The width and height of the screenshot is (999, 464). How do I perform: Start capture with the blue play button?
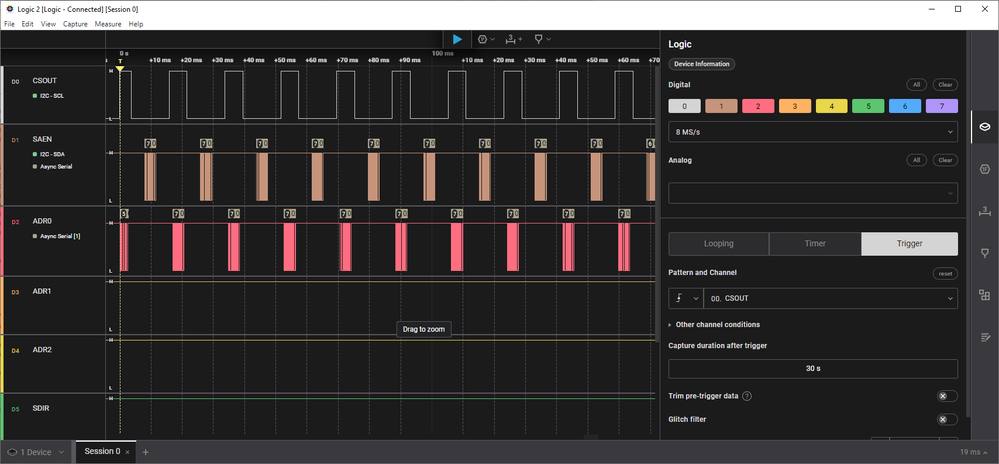point(457,39)
